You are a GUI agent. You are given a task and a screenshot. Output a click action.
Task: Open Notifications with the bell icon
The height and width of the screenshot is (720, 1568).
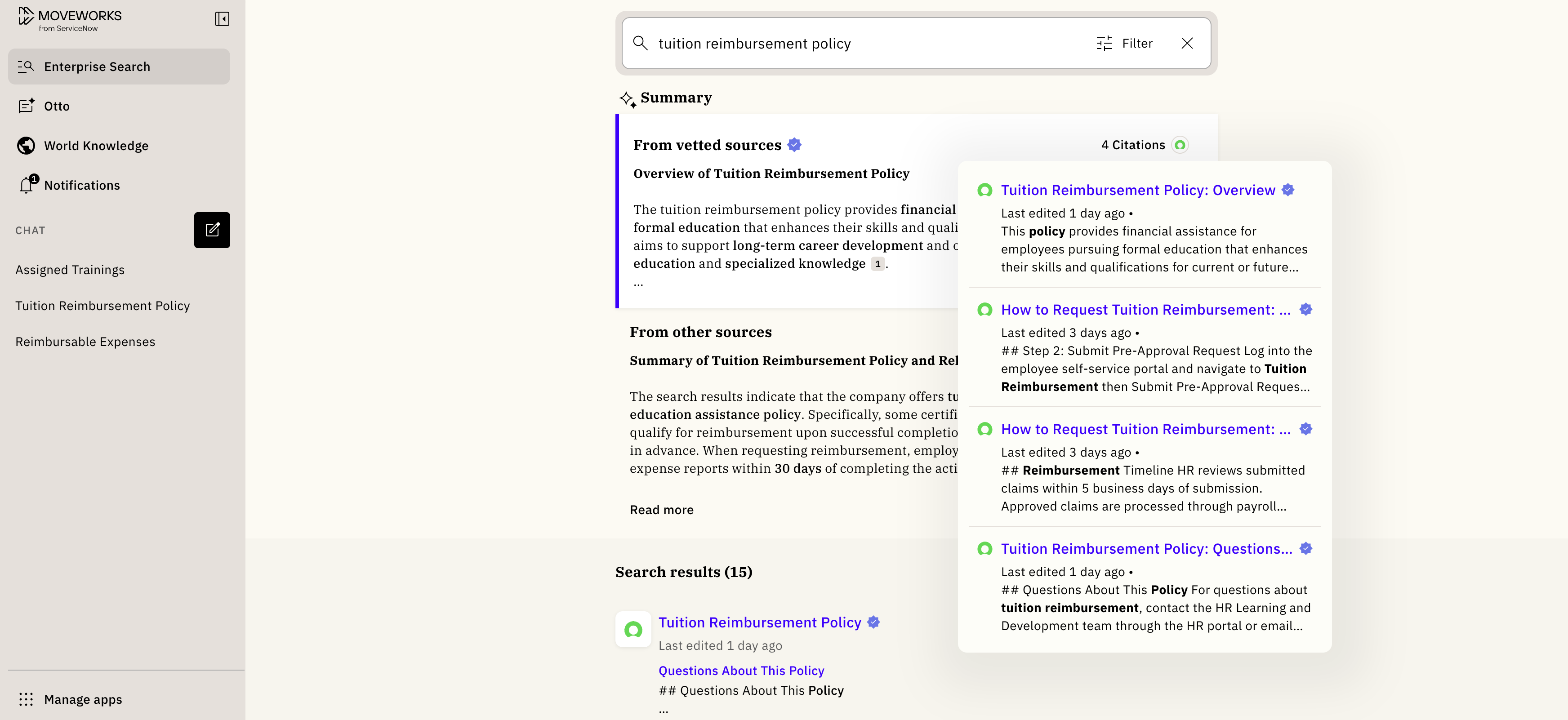pyautogui.click(x=27, y=184)
